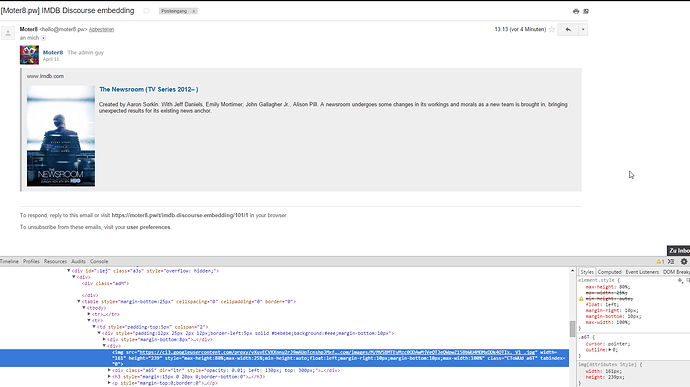Click the Posteingang label tag

(174, 11)
